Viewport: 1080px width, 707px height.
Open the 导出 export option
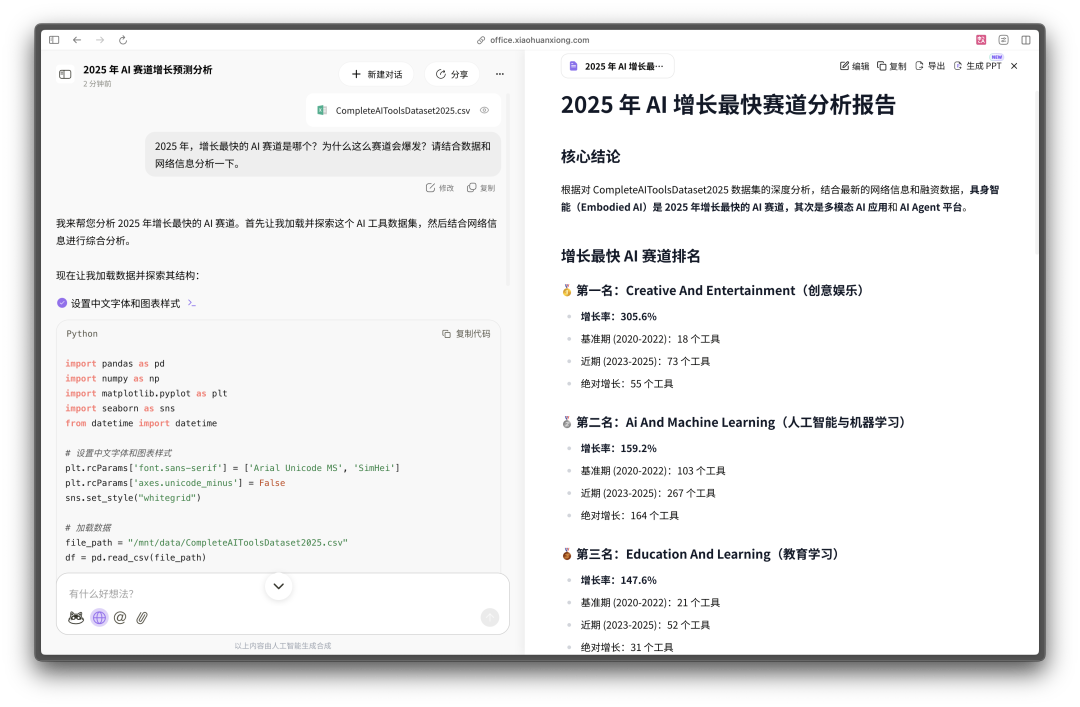click(x=930, y=66)
